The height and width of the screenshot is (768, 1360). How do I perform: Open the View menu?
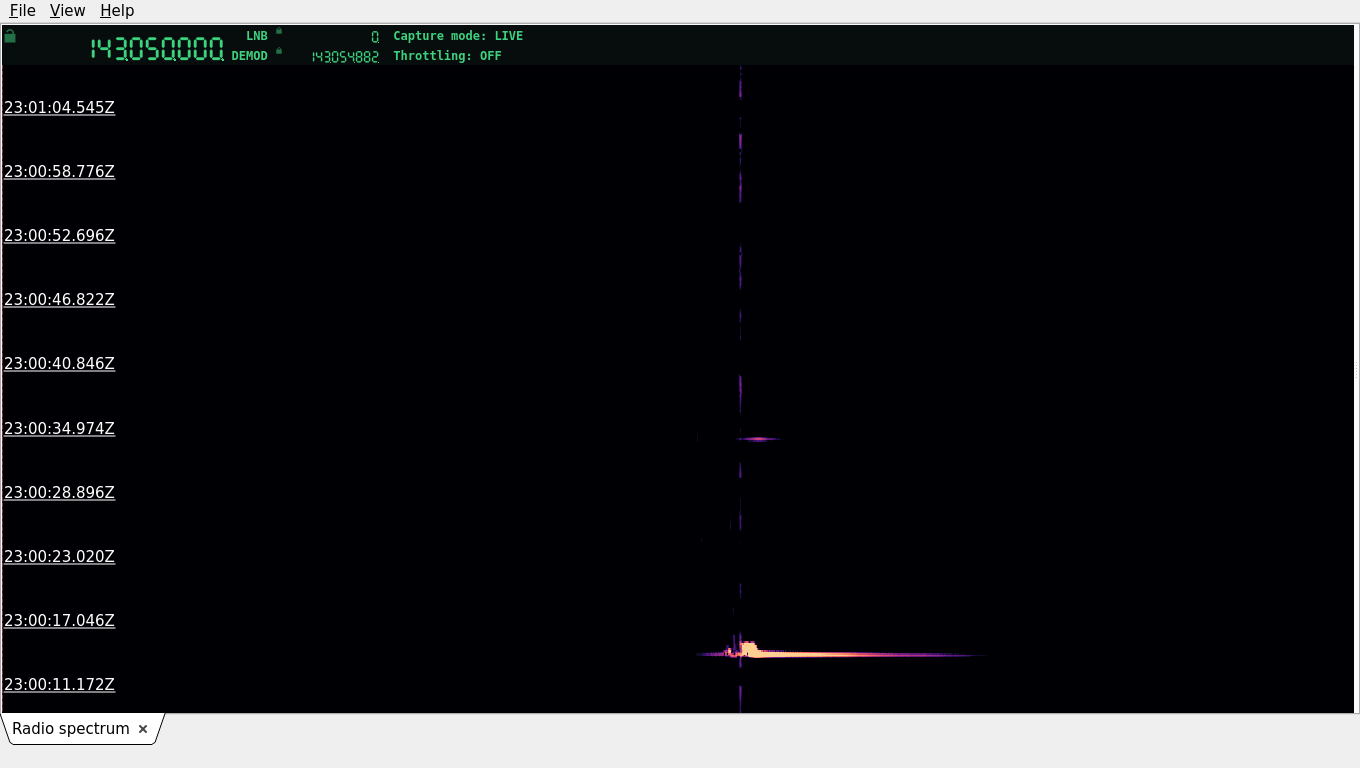[x=67, y=11]
